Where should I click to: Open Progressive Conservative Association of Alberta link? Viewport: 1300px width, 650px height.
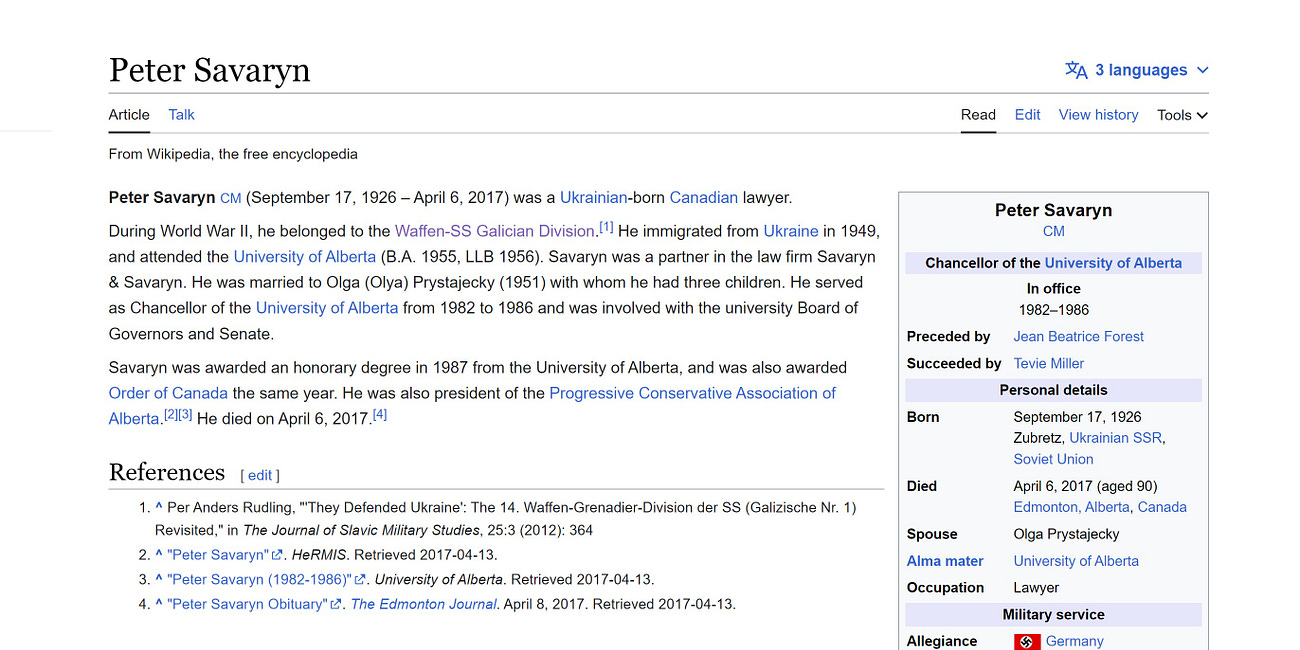click(692, 393)
